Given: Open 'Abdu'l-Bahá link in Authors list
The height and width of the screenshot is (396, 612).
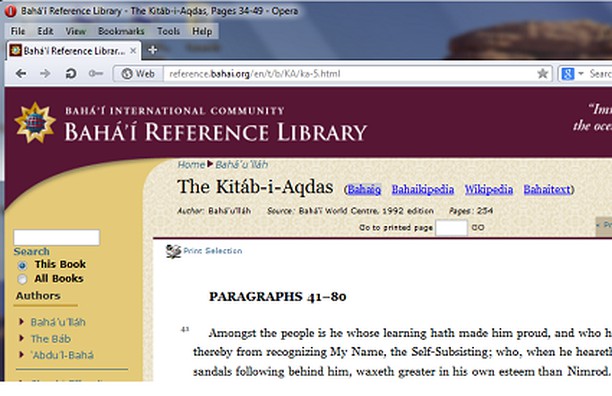Looking at the screenshot, I should coord(62,355).
